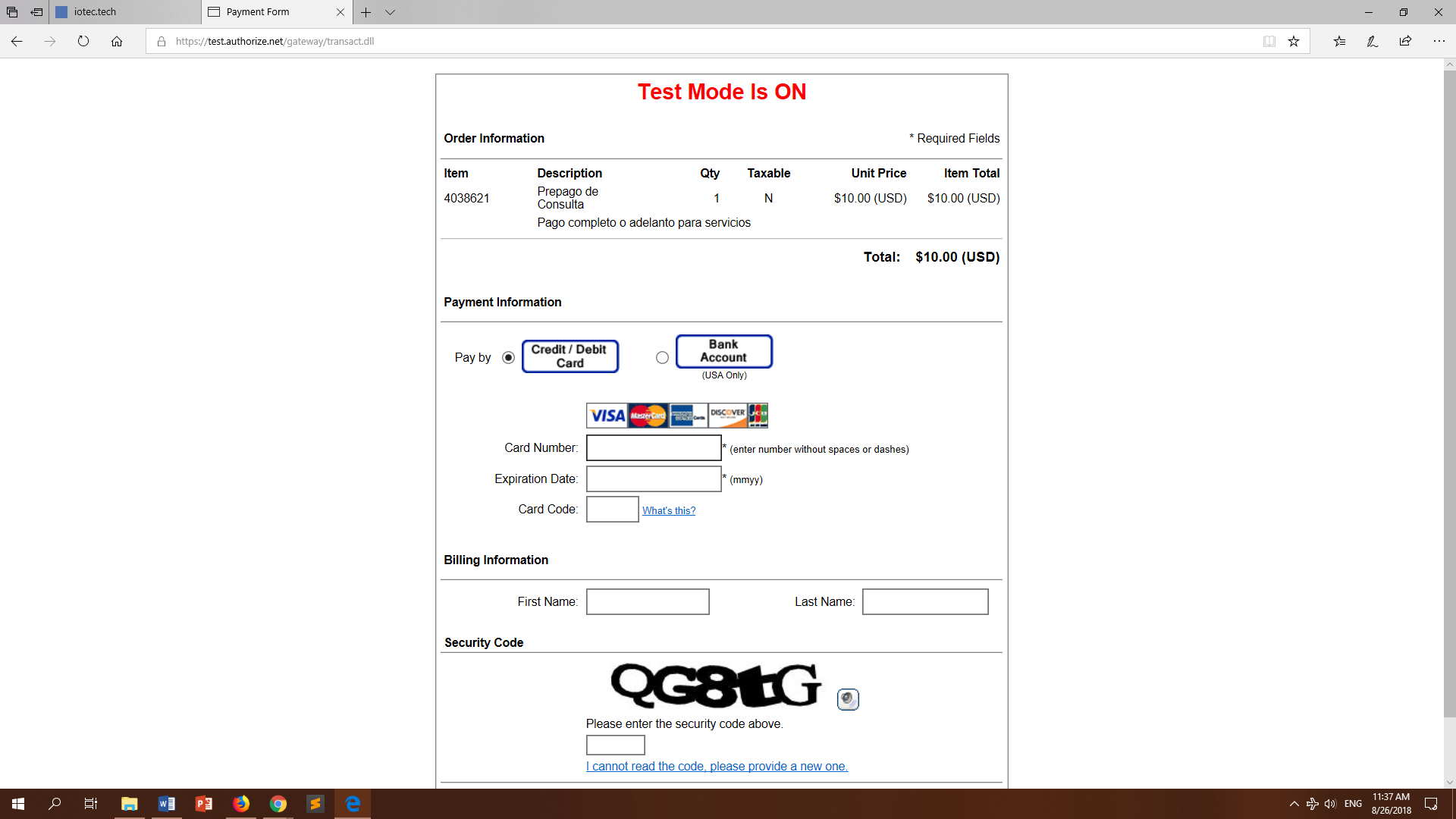
Task: Select Credit / Debit Card radio button
Action: point(508,357)
